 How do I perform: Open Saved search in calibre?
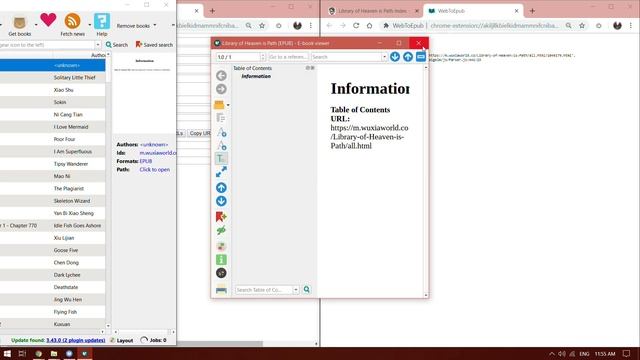(x=154, y=44)
